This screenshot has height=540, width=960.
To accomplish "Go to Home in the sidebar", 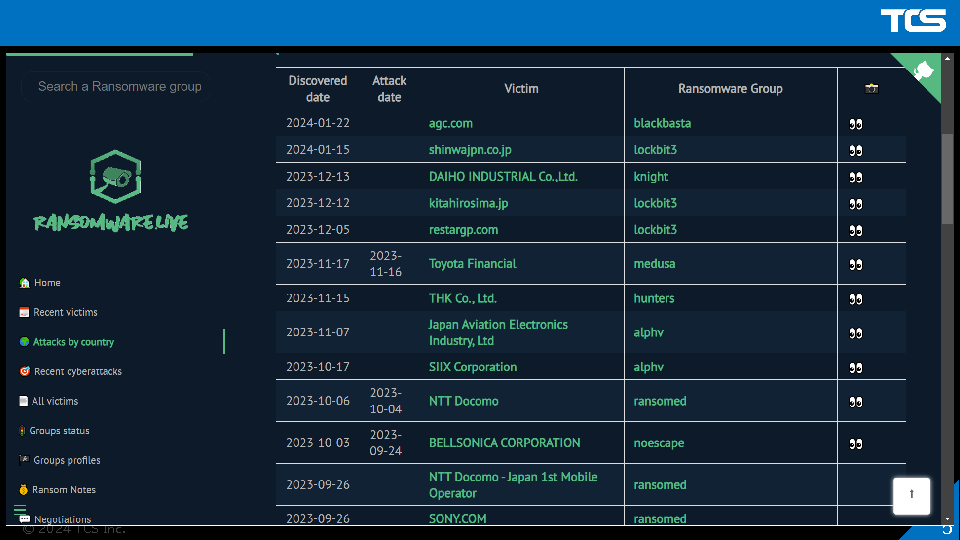I will (47, 283).
